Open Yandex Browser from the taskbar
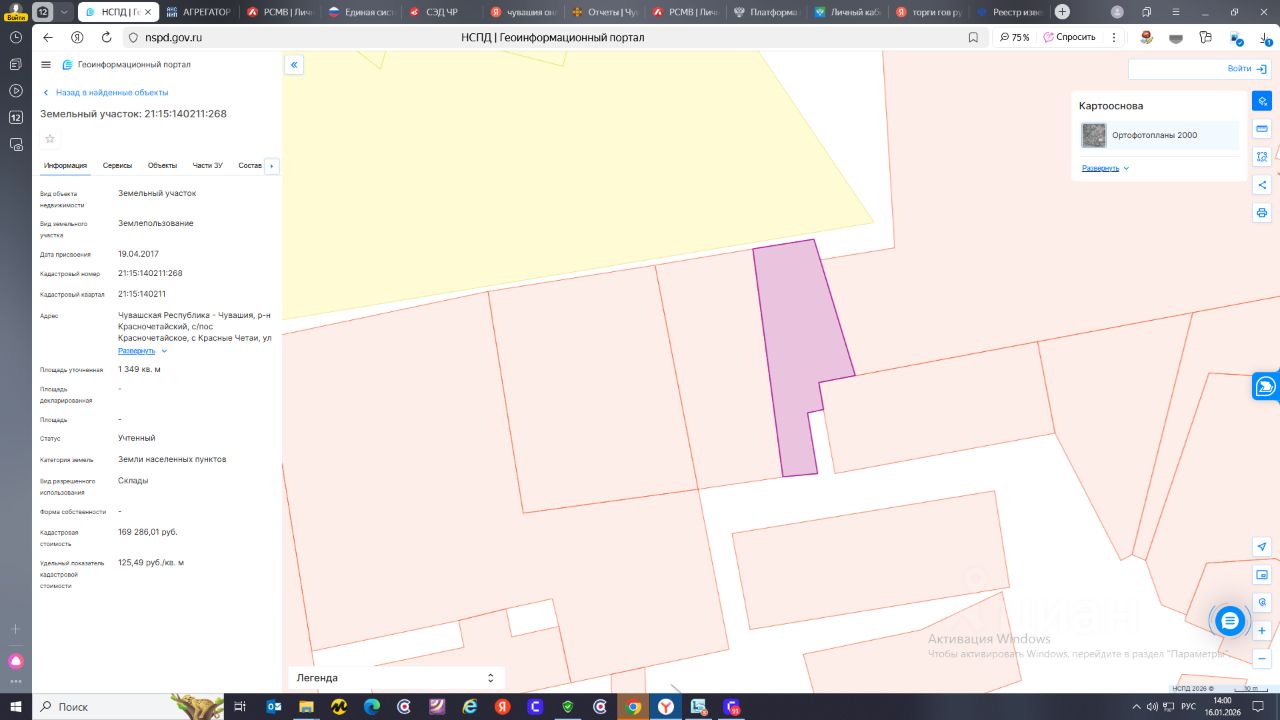 [x=665, y=706]
